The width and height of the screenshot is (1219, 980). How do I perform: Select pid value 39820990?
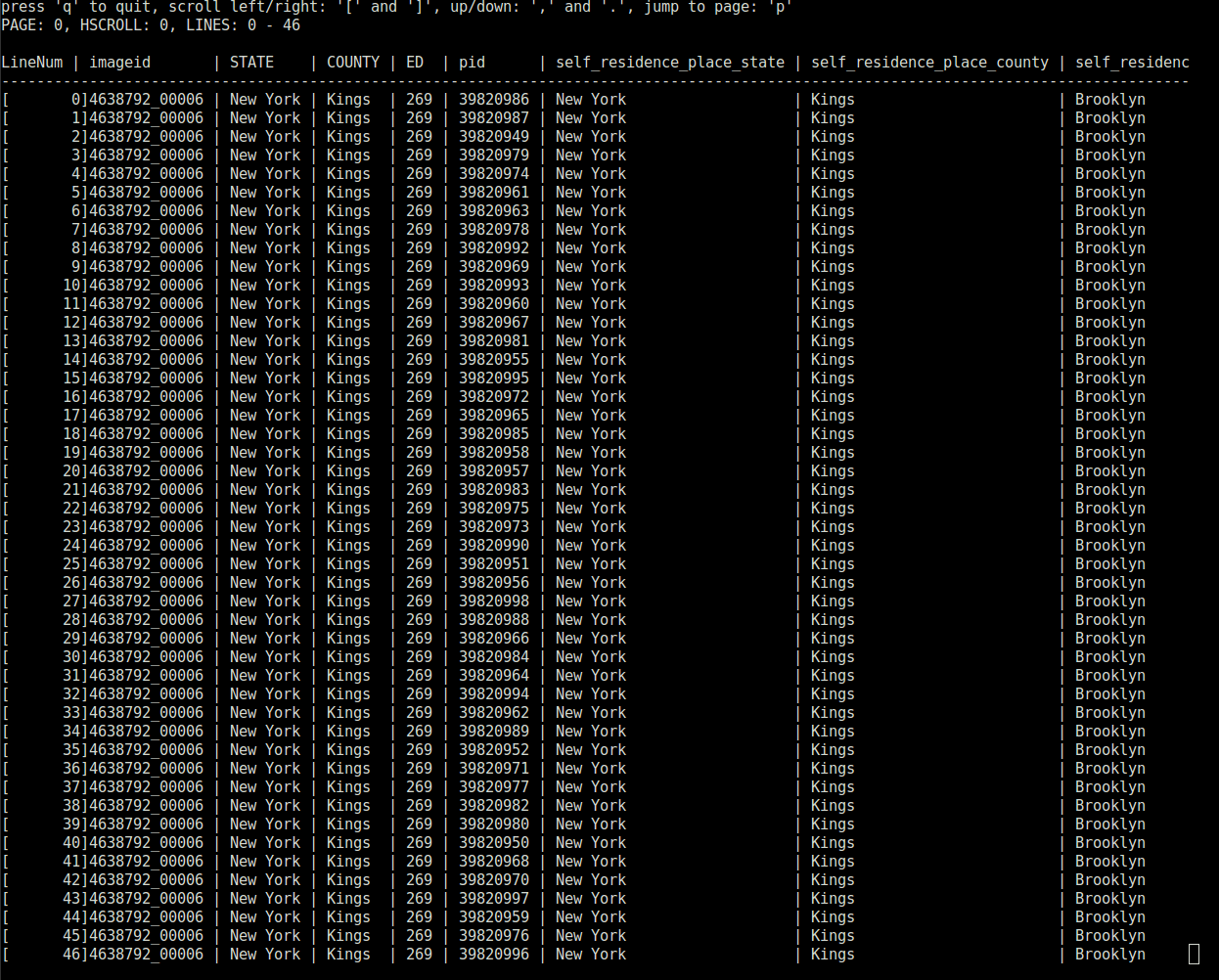[x=494, y=545]
